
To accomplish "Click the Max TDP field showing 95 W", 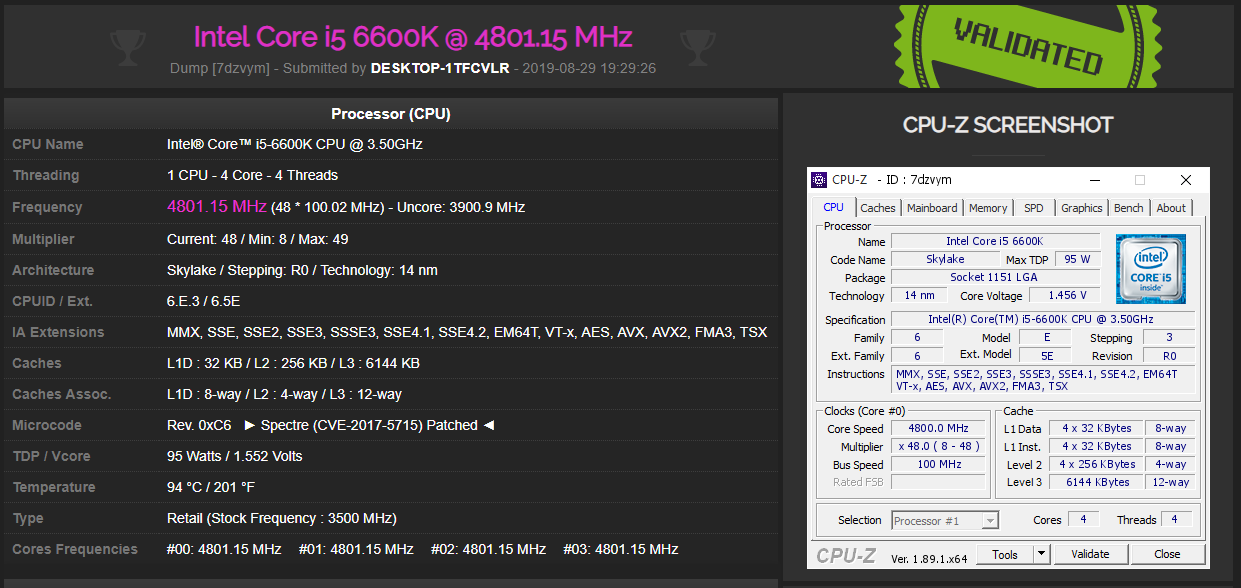I will click(x=1077, y=259).
